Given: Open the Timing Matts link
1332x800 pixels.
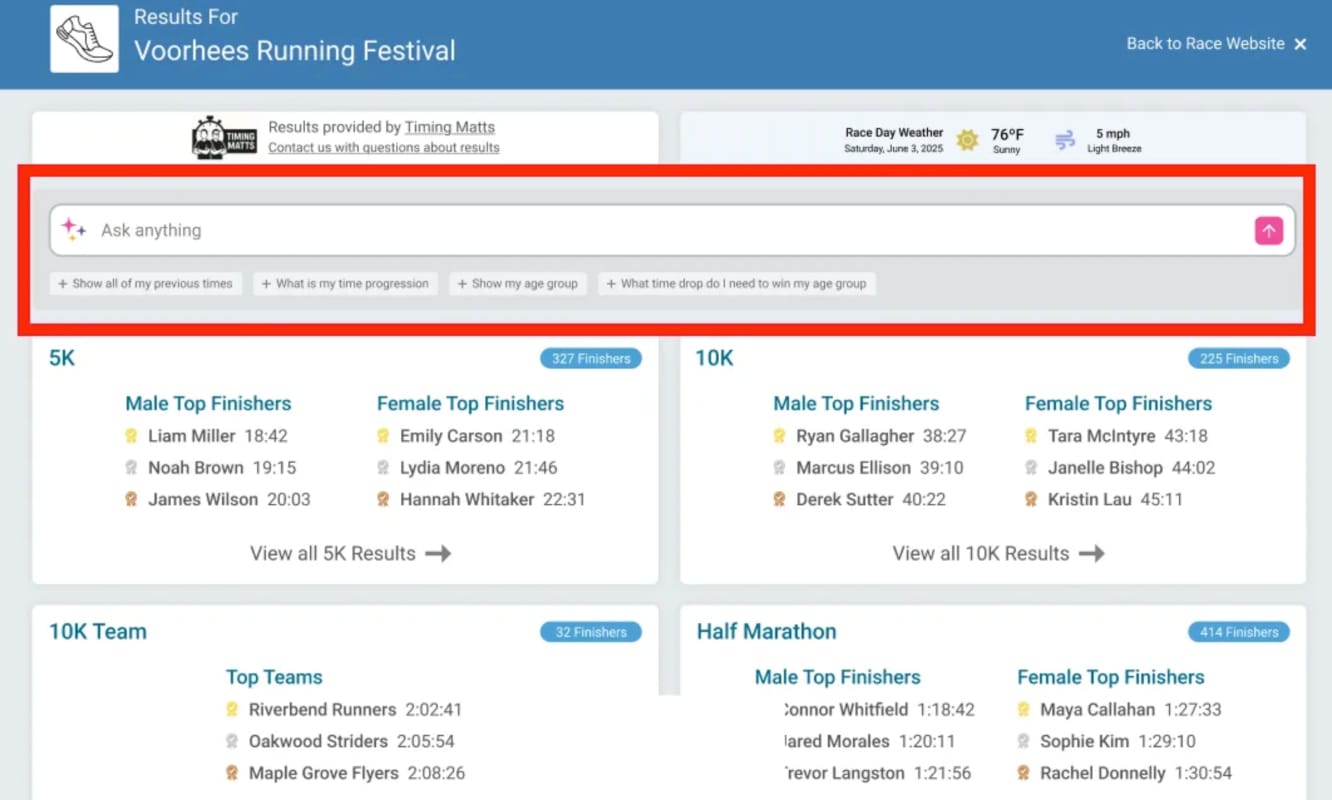Looking at the screenshot, I should coord(450,127).
